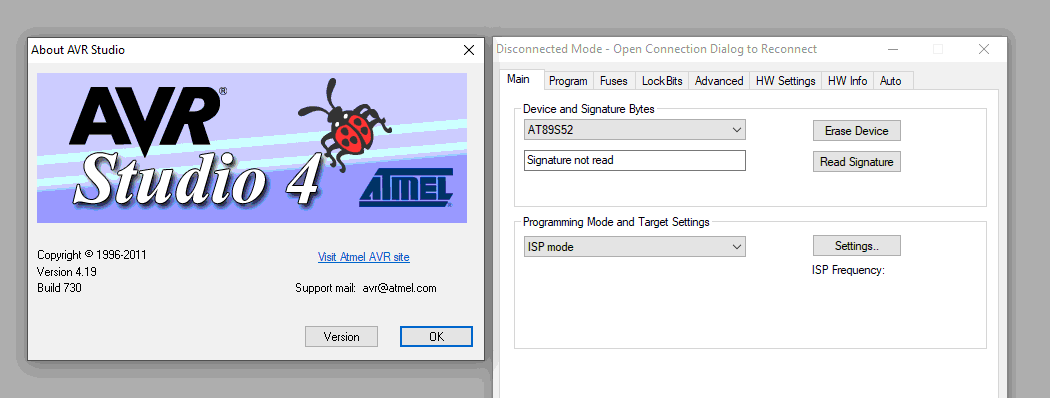
Task: Click the Signature not read field
Action: (635, 160)
